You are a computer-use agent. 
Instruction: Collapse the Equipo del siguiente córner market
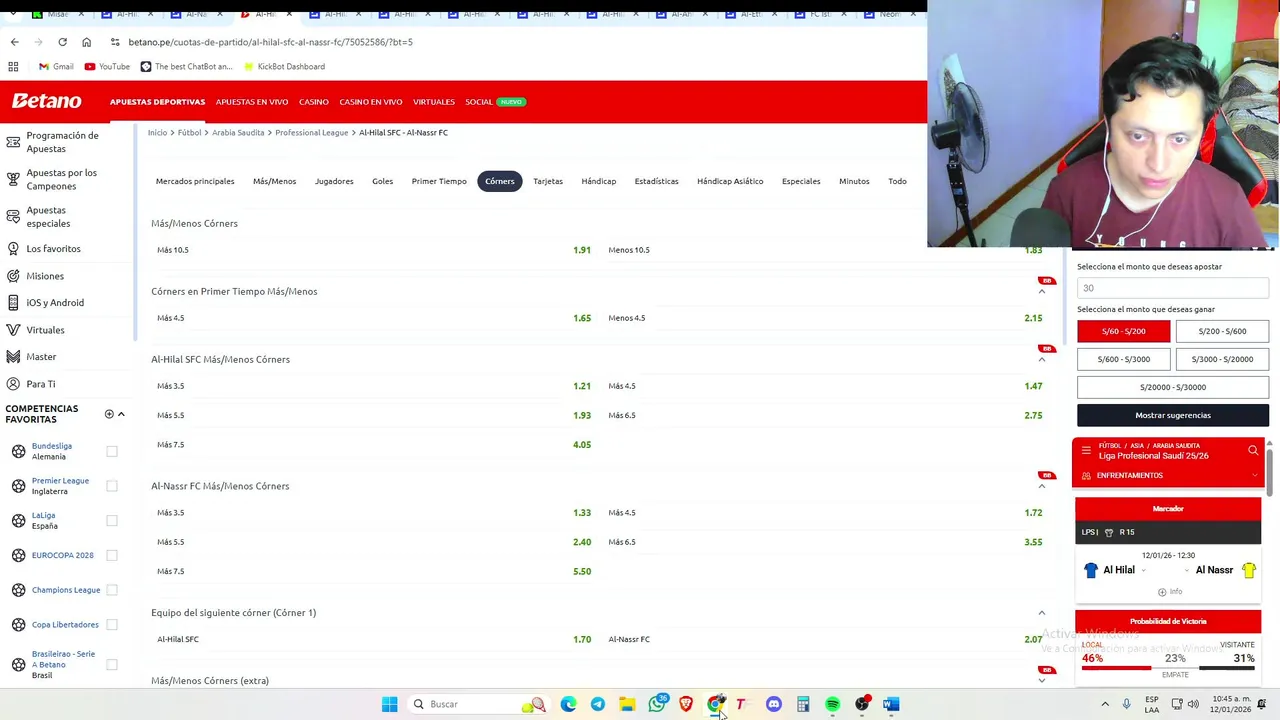pos(1041,613)
